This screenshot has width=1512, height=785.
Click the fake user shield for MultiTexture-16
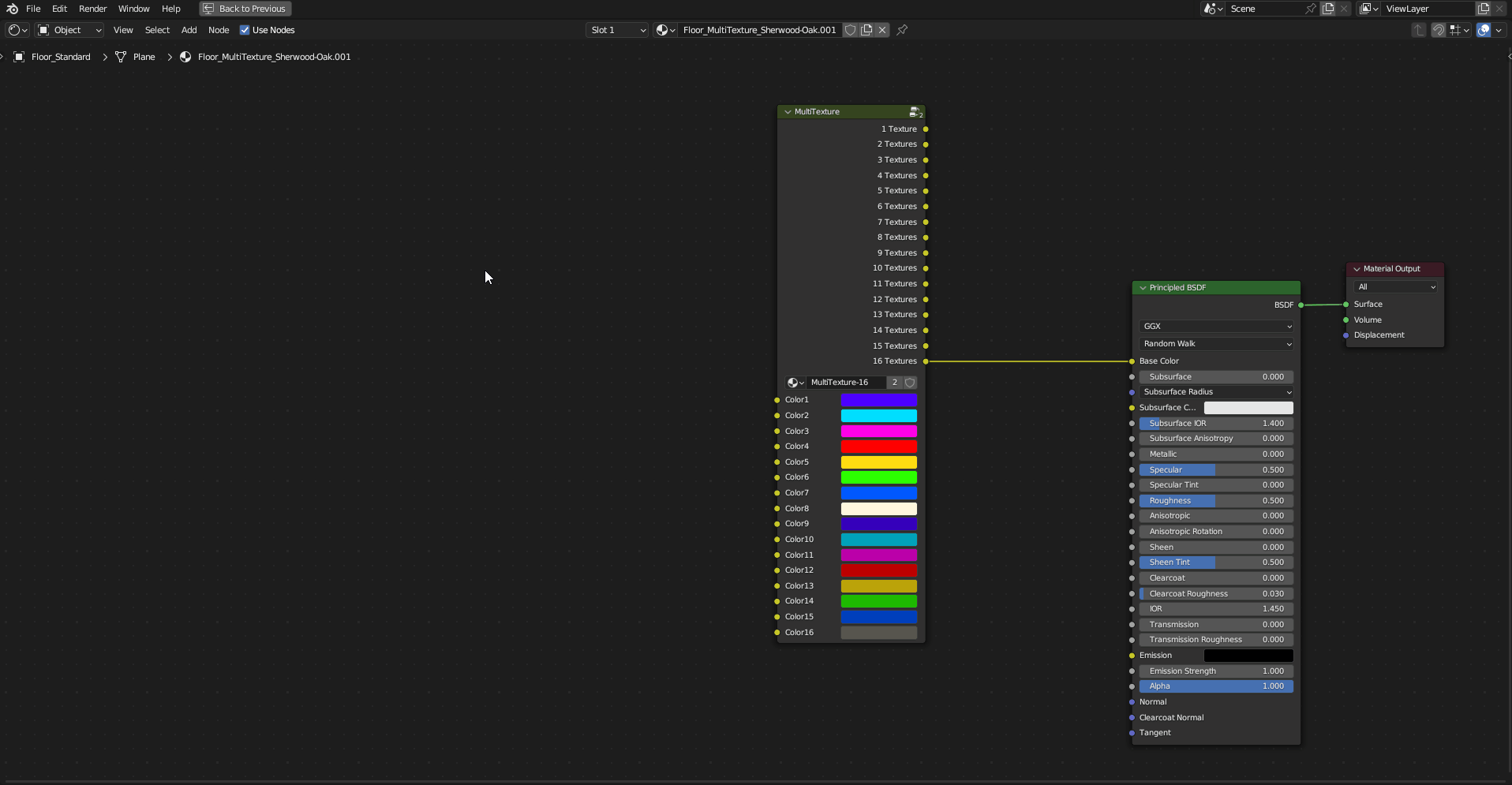pos(910,383)
